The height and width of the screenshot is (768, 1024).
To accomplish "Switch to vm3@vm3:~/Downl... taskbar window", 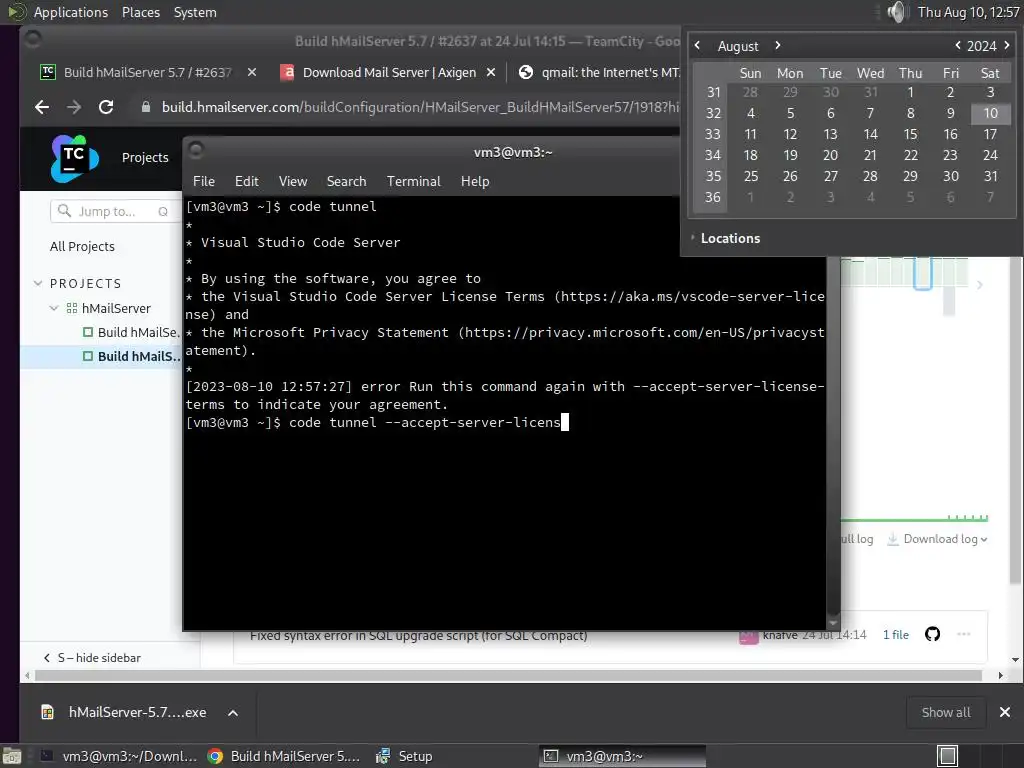I will 118,756.
